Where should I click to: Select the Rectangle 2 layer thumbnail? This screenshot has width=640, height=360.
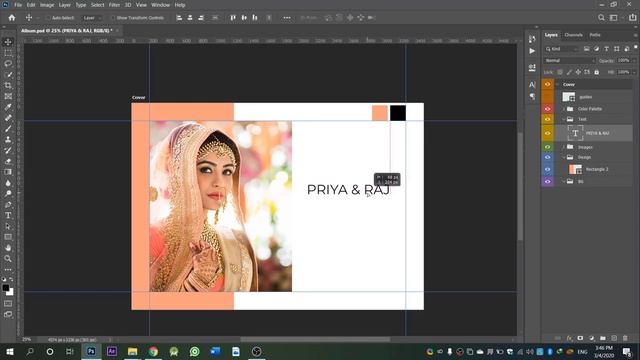[x=575, y=169]
